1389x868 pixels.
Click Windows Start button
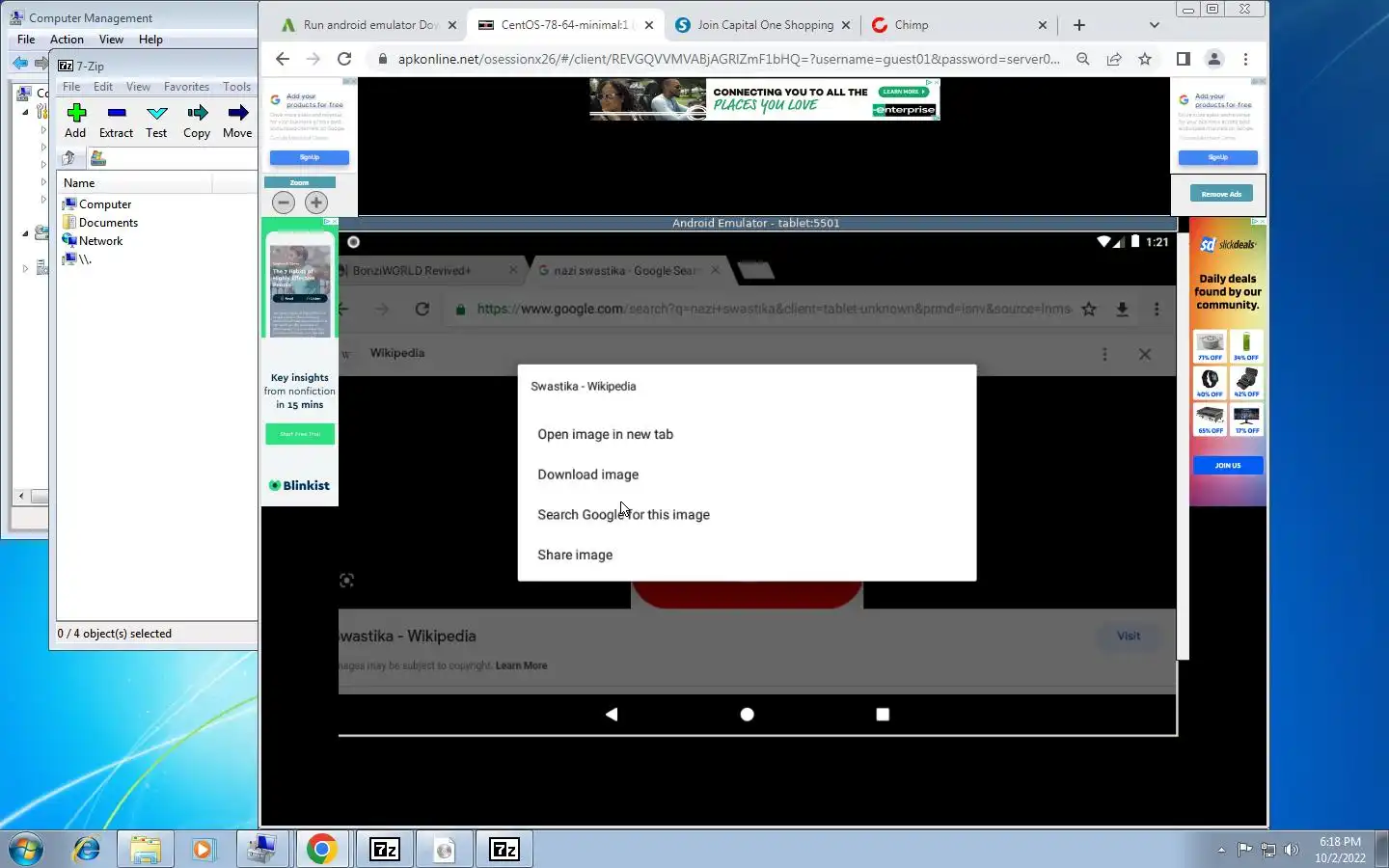[x=26, y=849]
